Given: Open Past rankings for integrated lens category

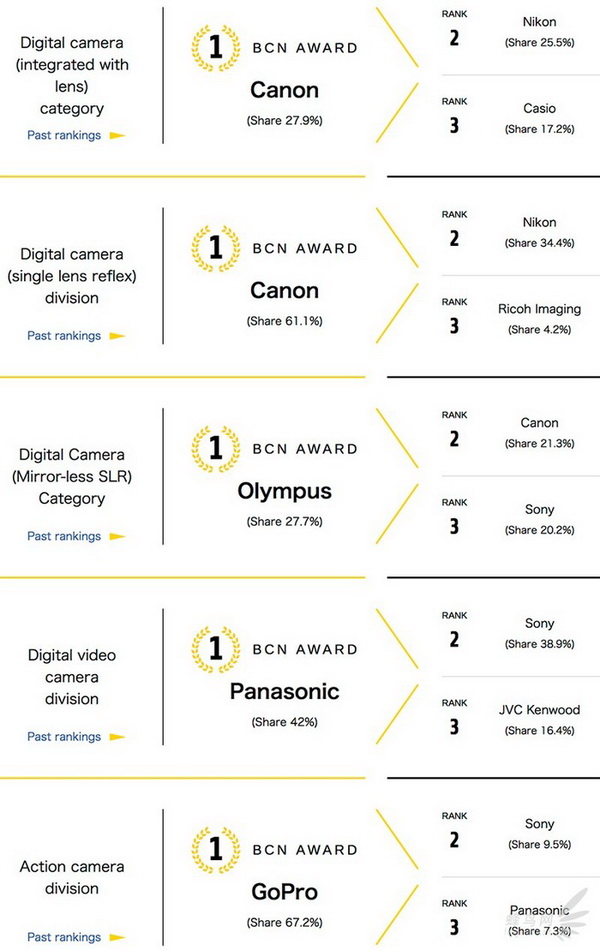Looking at the screenshot, I should 64,135.
